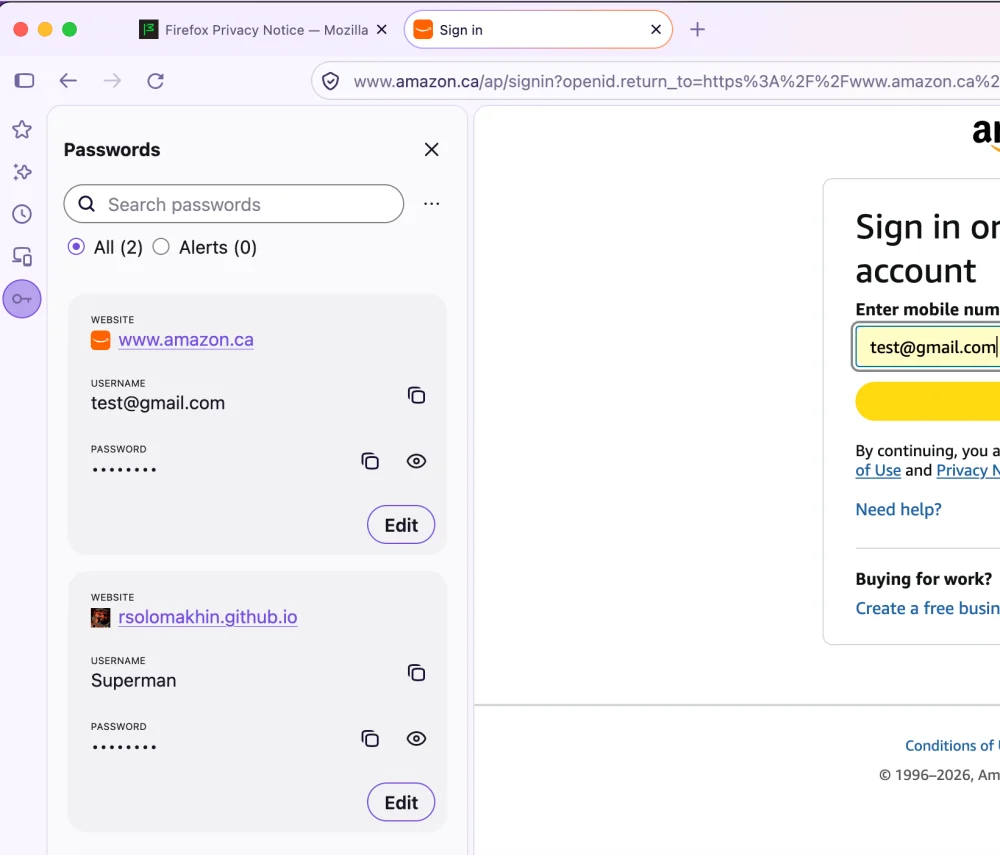Image resolution: width=1000 pixels, height=855 pixels.
Task: Open the Privacy Notice link
Action: tap(968, 471)
